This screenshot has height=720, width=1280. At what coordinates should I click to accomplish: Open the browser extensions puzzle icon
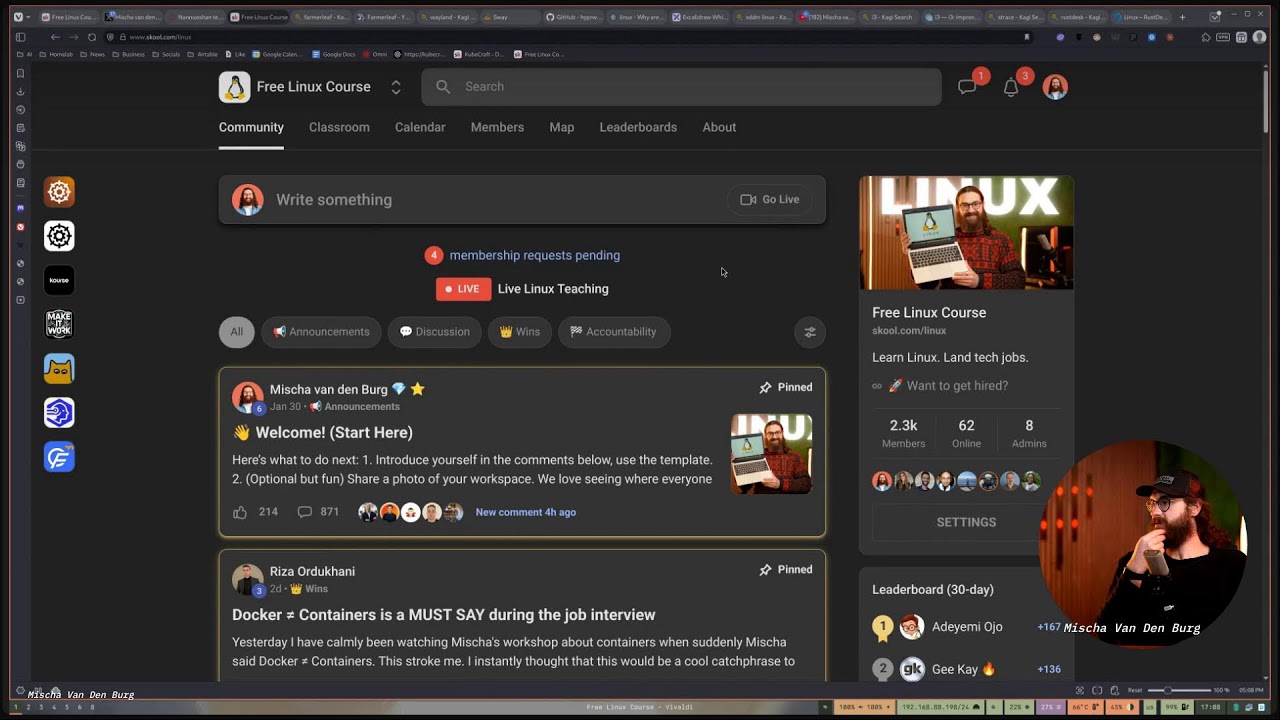click(1205, 37)
